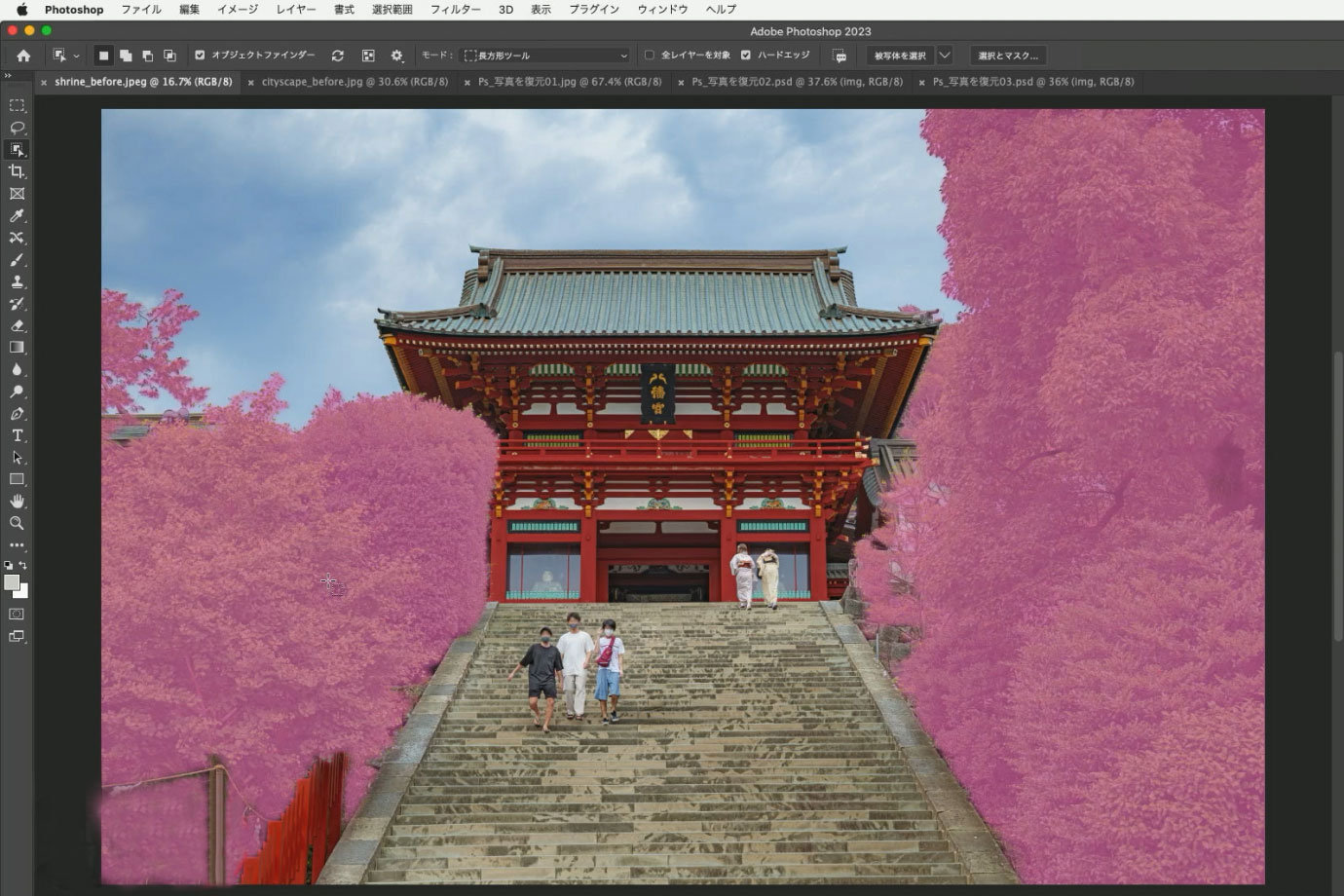This screenshot has width=1344, height=896.
Task: Select the Hand tool
Action: [17, 502]
